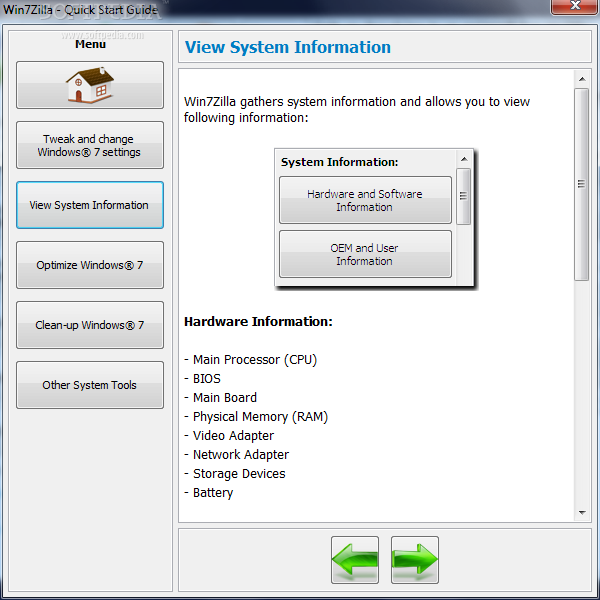Click the 'View System Information' page title
The image size is (600, 600).
click(x=288, y=47)
